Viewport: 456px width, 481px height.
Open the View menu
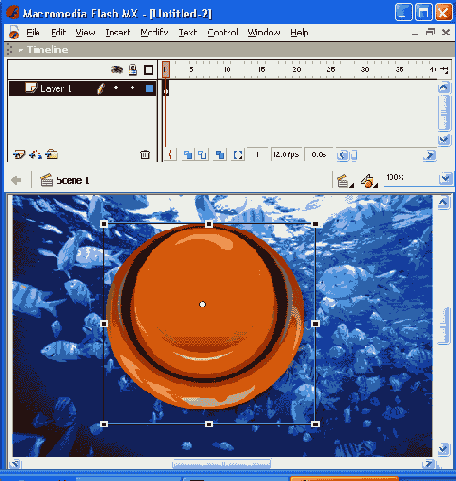(x=85, y=32)
